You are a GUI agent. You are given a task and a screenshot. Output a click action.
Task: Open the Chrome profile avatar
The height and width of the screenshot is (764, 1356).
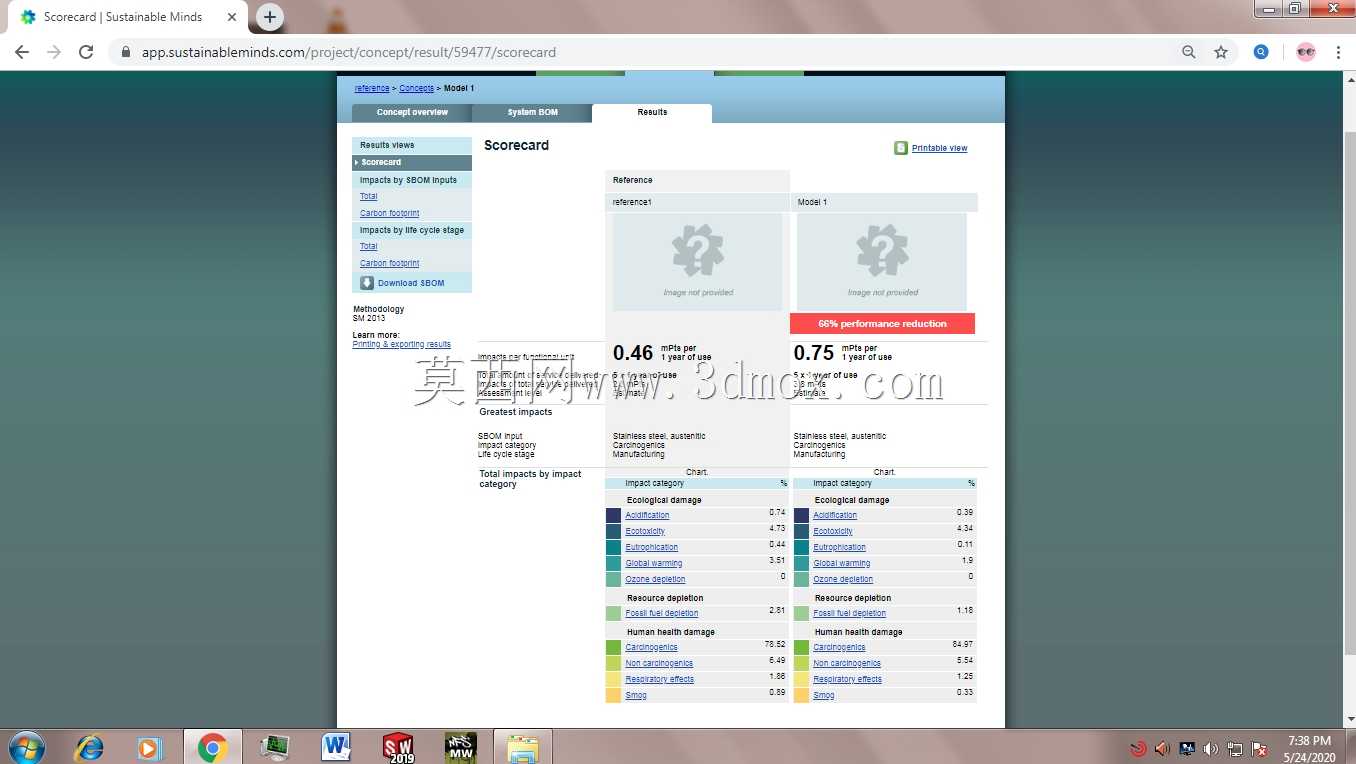tap(1306, 52)
